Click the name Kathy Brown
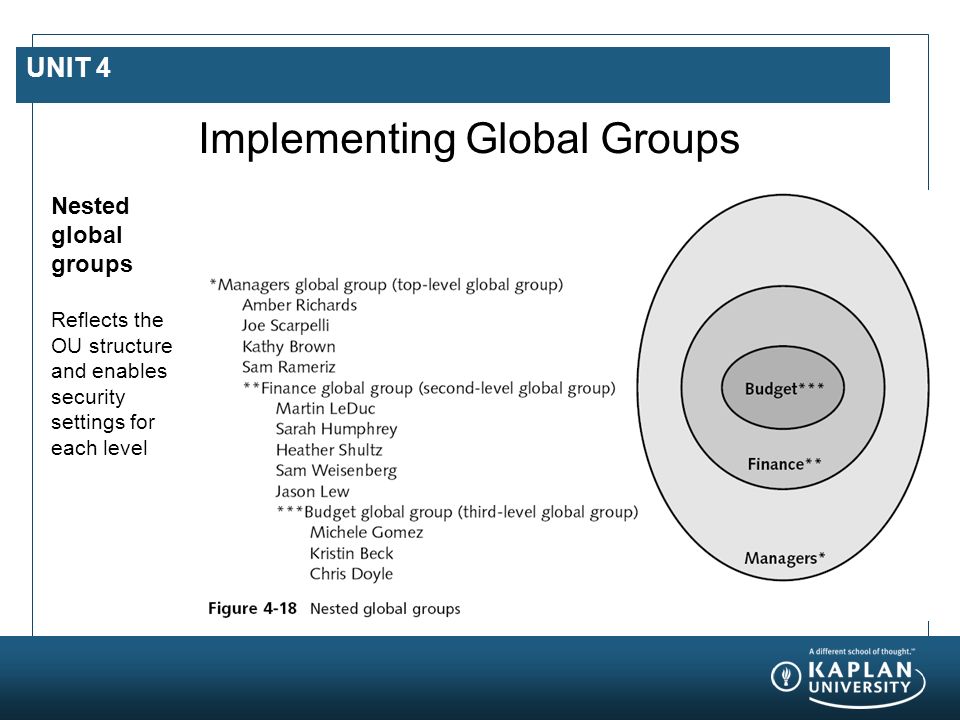The width and height of the screenshot is (960, 720). (x=289, y=347)
